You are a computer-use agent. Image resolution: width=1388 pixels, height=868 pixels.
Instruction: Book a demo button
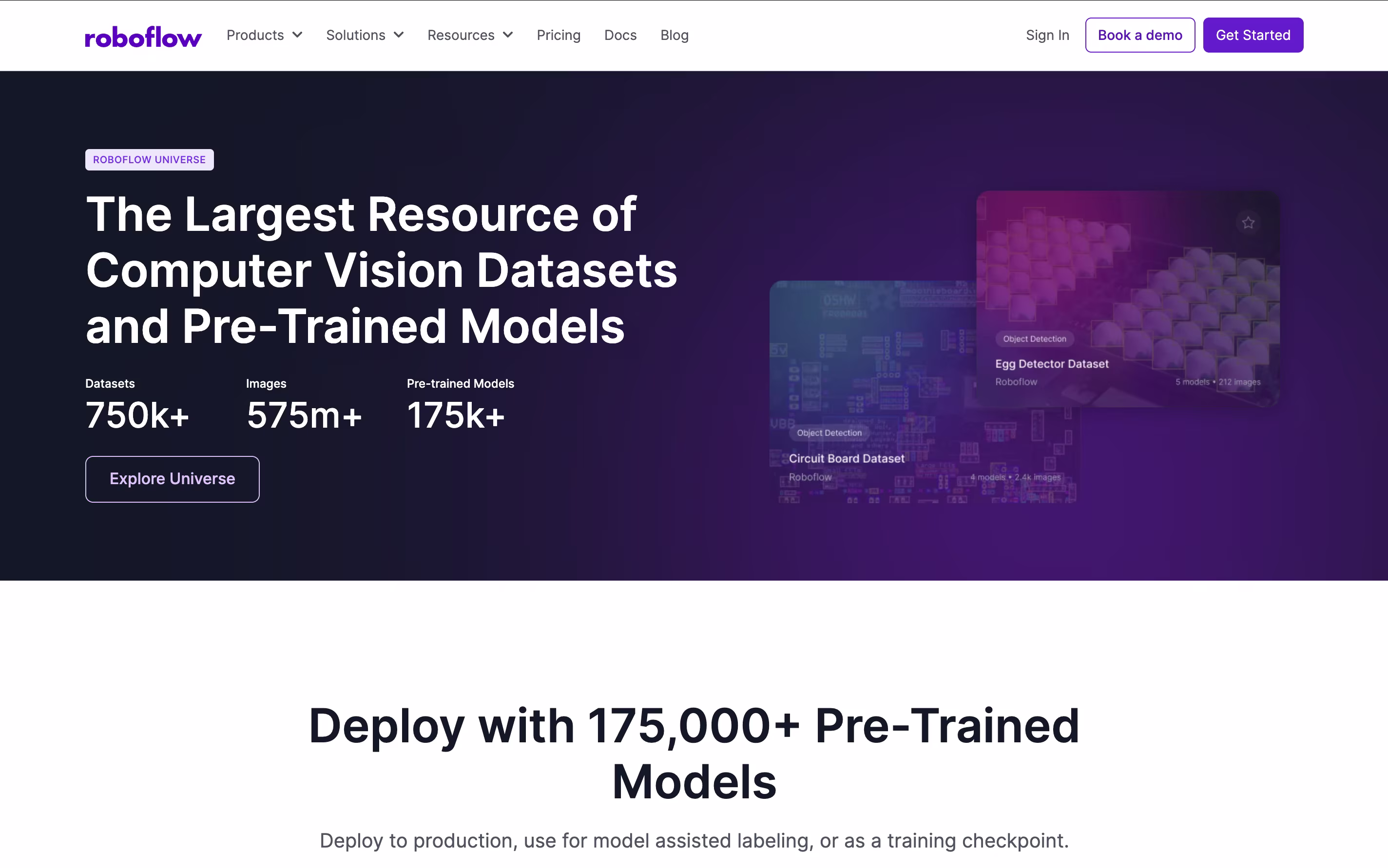click(x=1139, y=35)
